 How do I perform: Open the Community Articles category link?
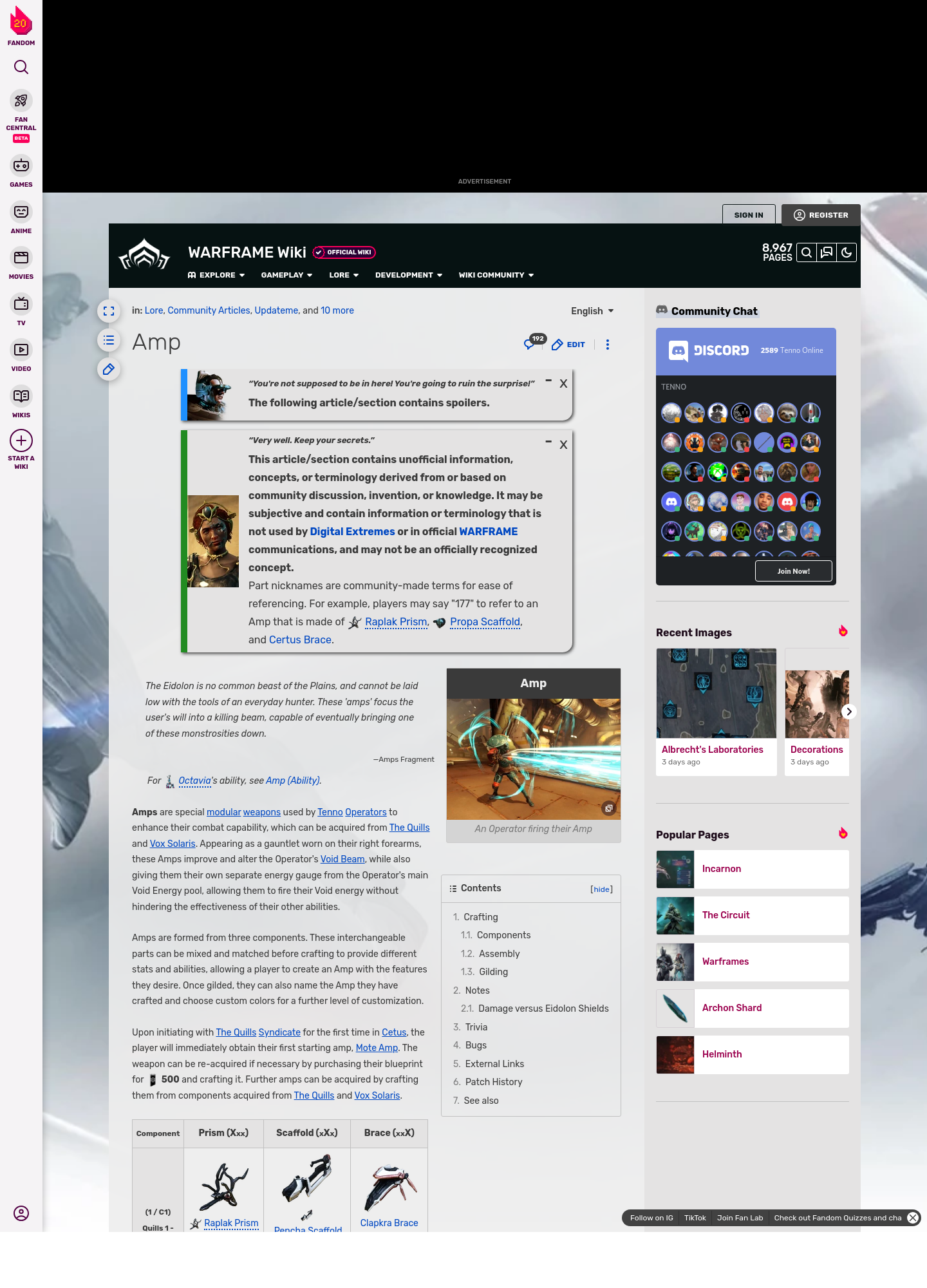point(209,310)
